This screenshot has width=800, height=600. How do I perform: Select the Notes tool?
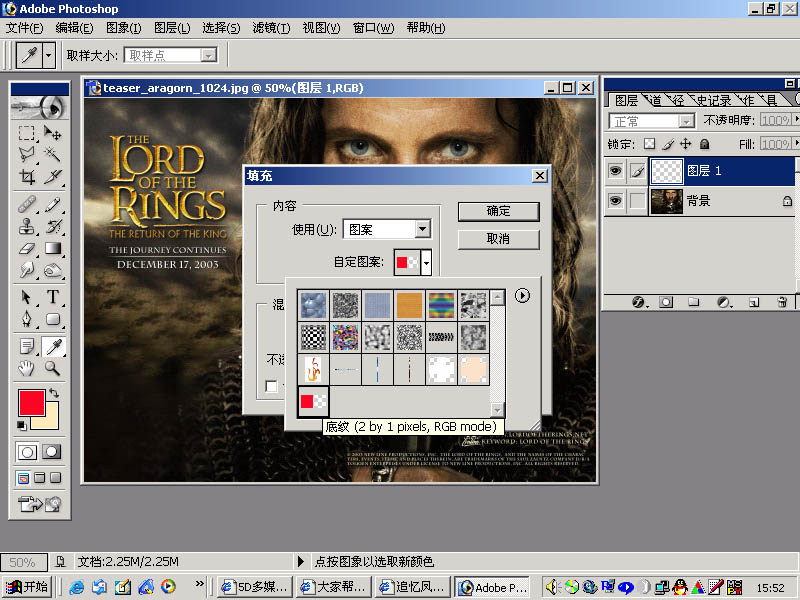pyautogui.click(x=27, y=346)
